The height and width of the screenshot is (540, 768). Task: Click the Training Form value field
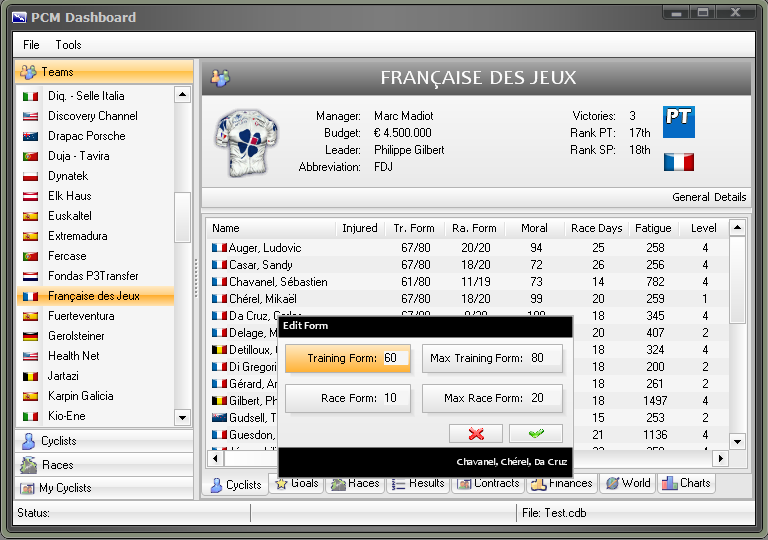tap(394, 358)
